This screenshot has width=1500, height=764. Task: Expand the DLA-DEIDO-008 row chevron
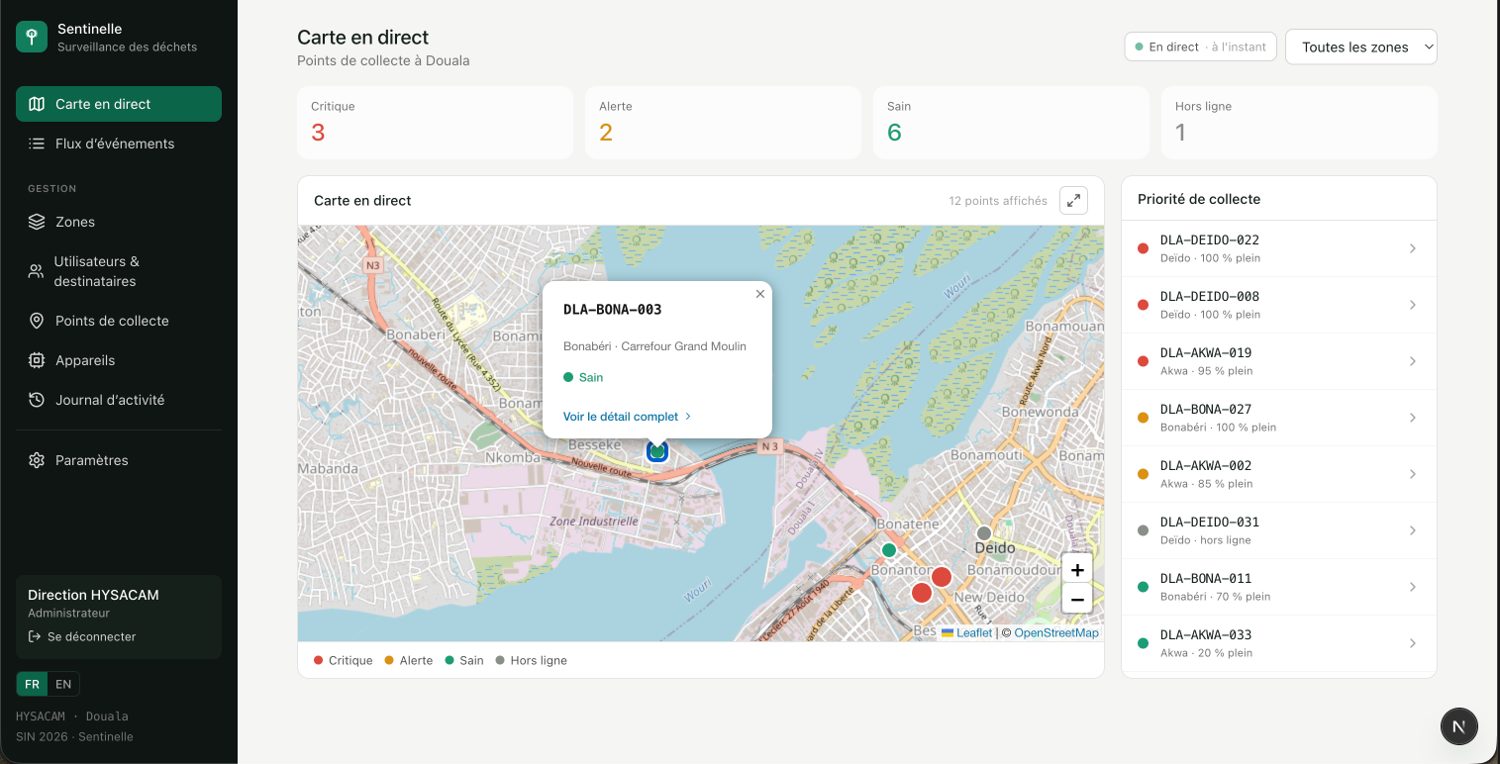(1412, 305)
